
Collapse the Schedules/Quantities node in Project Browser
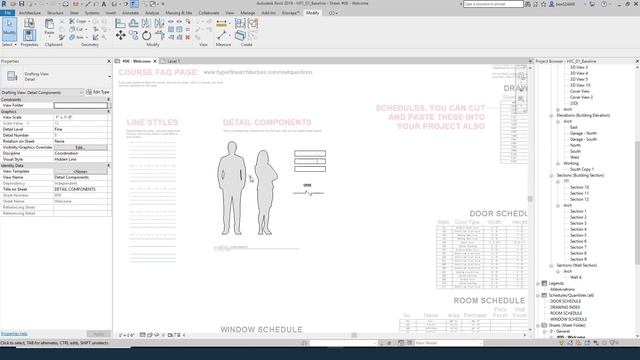[538, 295]
